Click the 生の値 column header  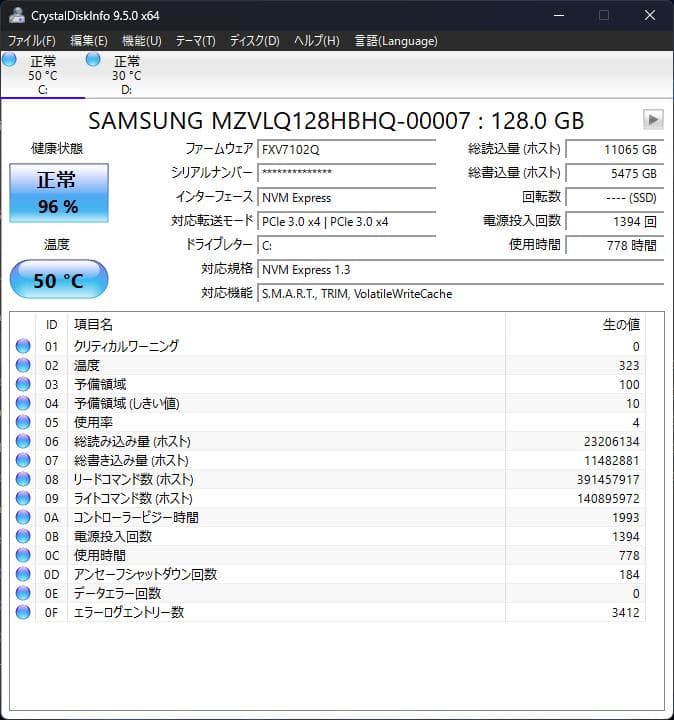(x=575, y=325)
